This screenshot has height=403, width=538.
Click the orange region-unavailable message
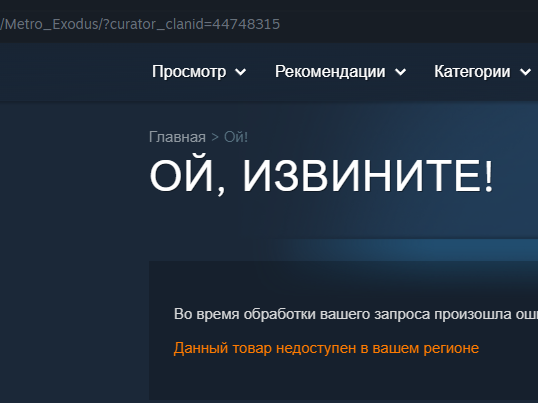(x=326, y=348)
